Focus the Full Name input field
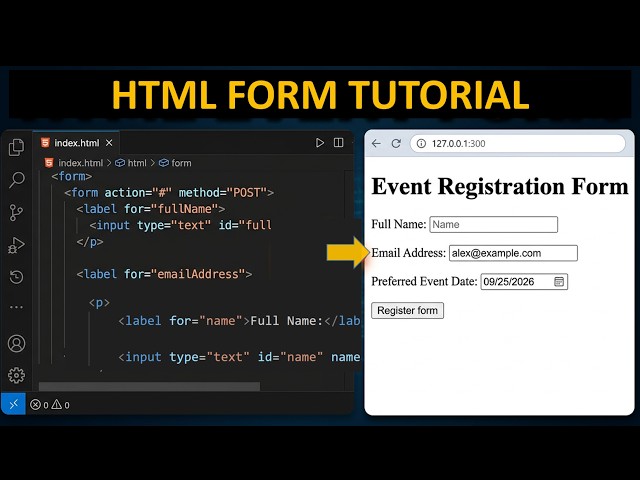Viewport: 640px width, 480px height. 493,224
